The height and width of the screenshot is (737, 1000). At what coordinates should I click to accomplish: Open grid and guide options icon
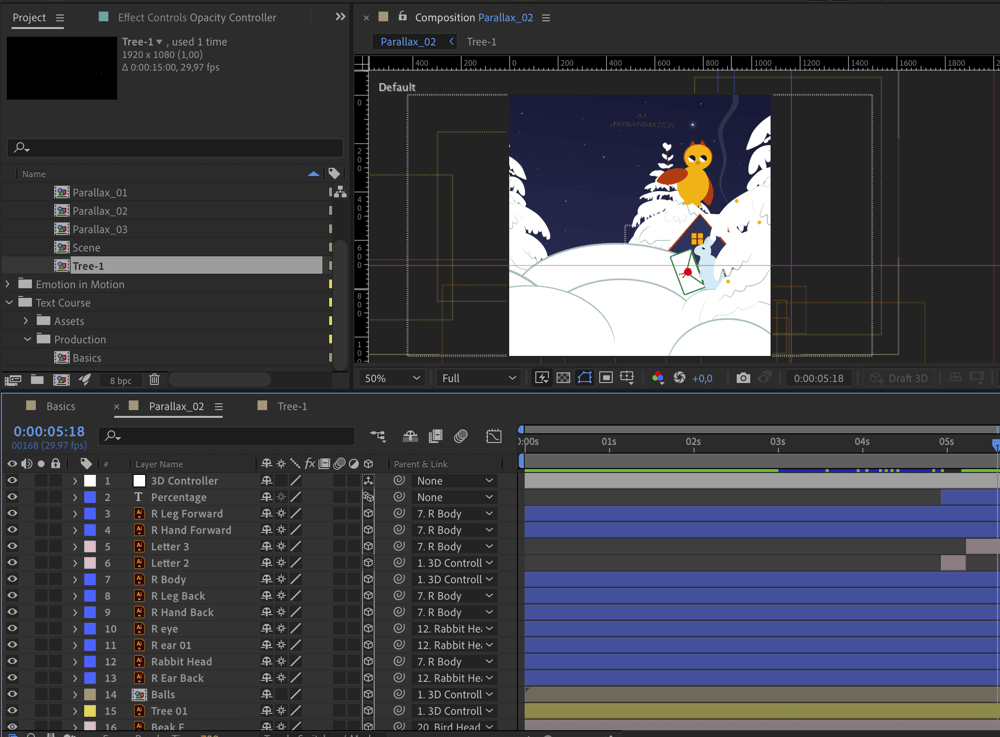pos(627,378)
